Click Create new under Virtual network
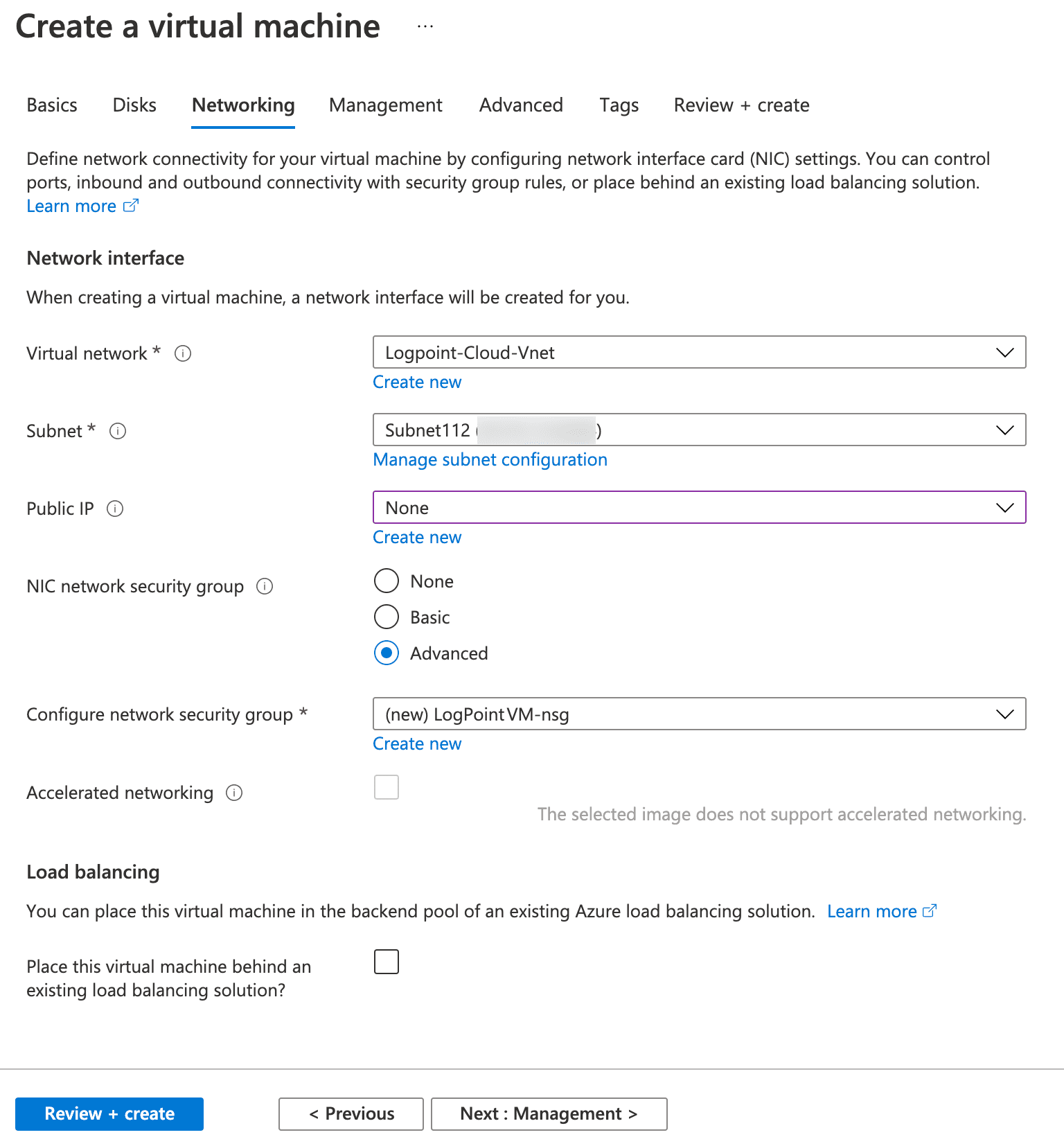 point(417,382)
